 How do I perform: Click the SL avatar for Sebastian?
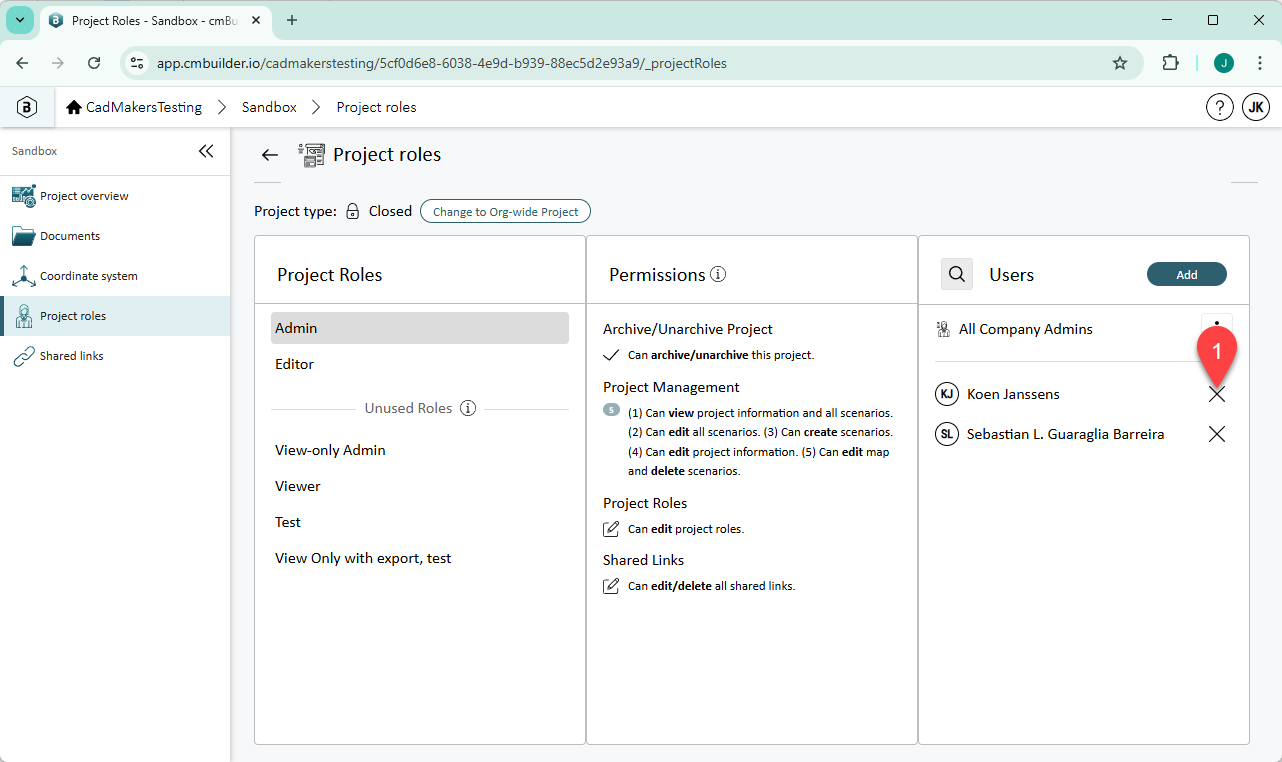946,434
